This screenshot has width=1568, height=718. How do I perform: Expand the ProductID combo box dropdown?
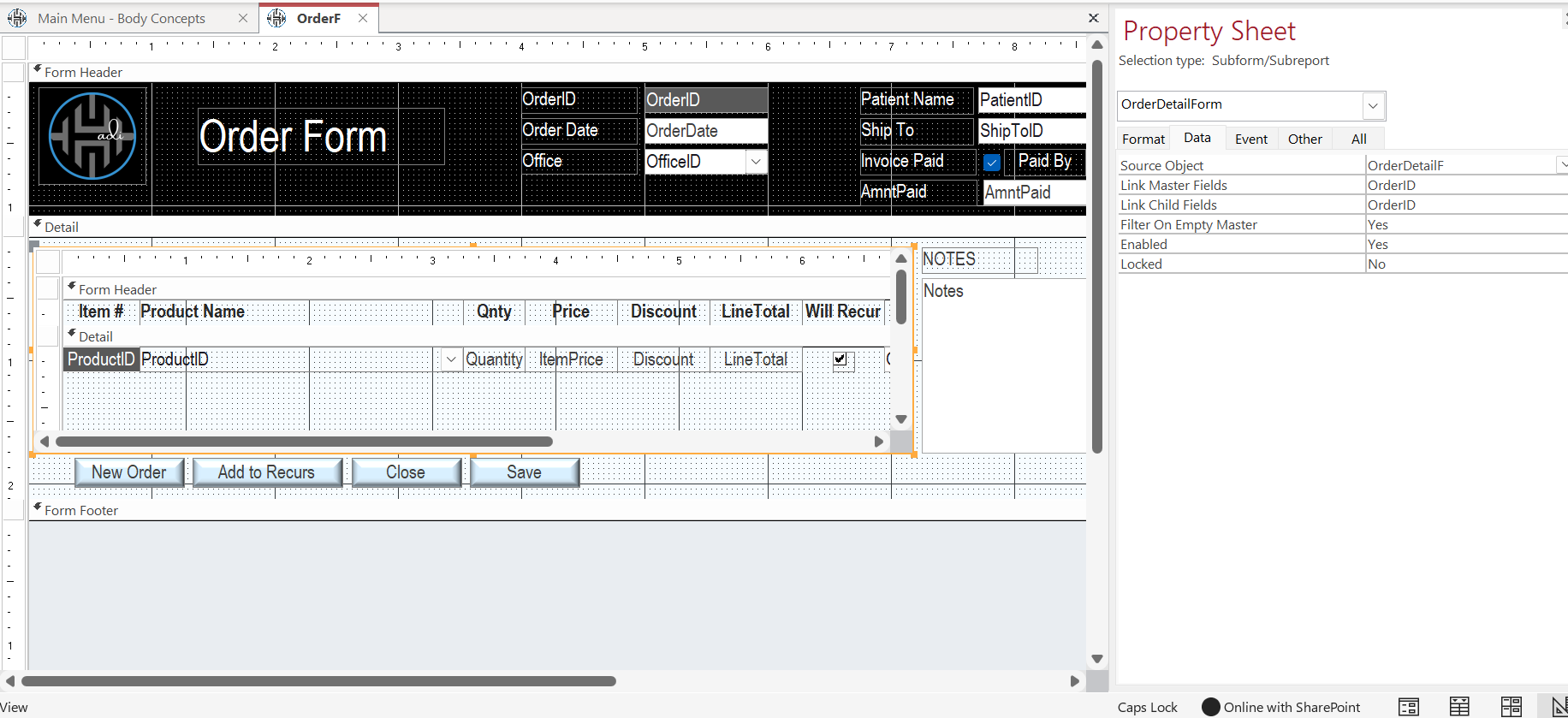pyautogui.click(x=451, y=359)
